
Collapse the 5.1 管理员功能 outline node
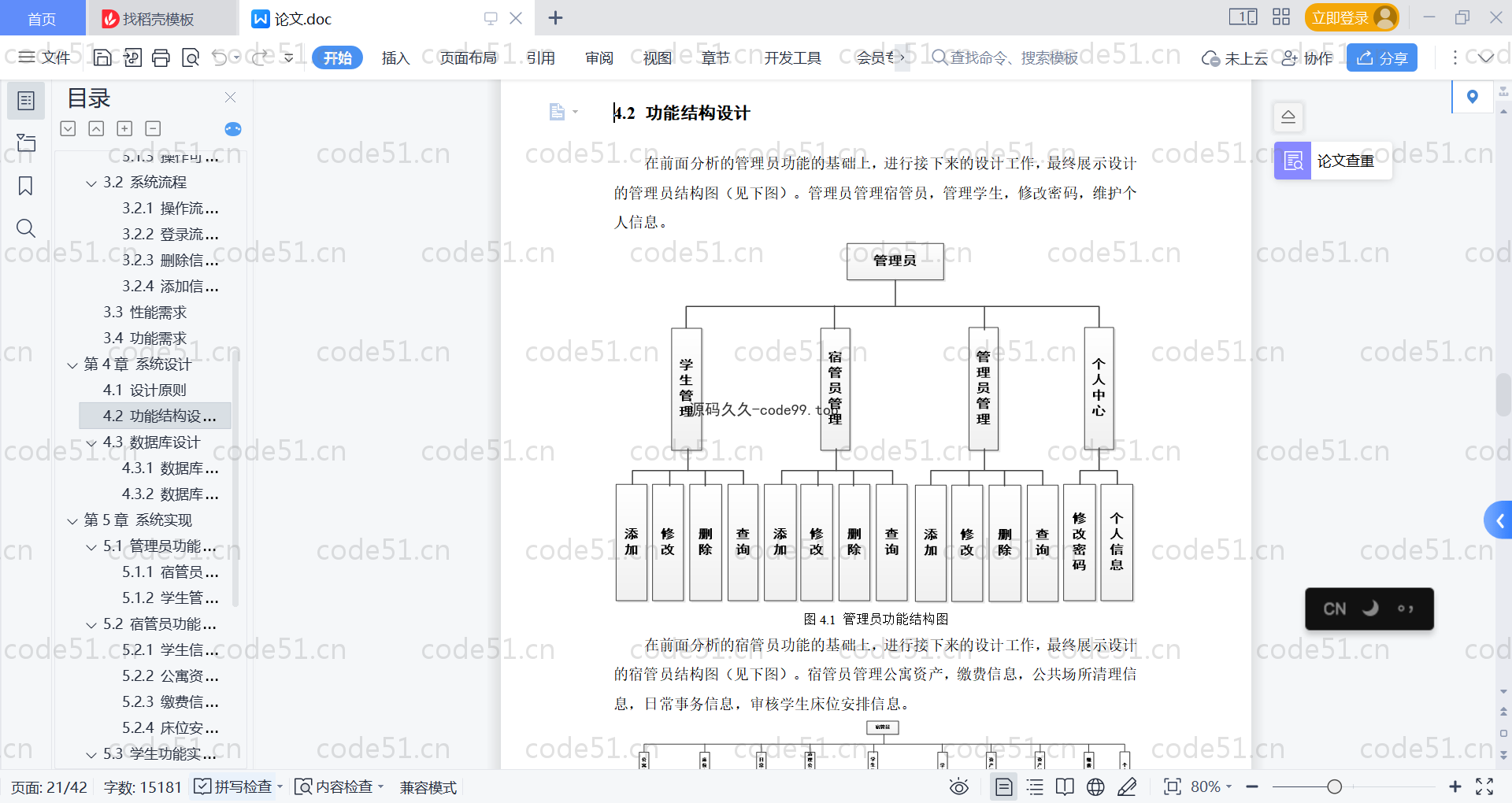tap(91, 547)
